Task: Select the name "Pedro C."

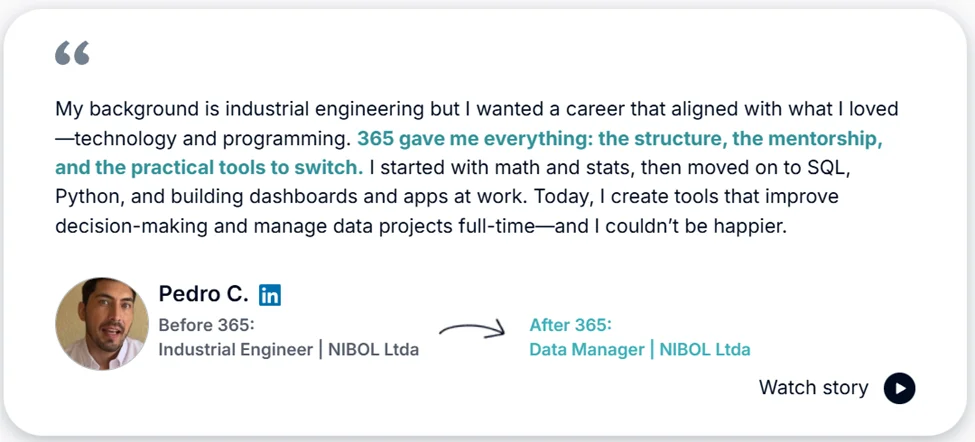Action: [203, 294]
